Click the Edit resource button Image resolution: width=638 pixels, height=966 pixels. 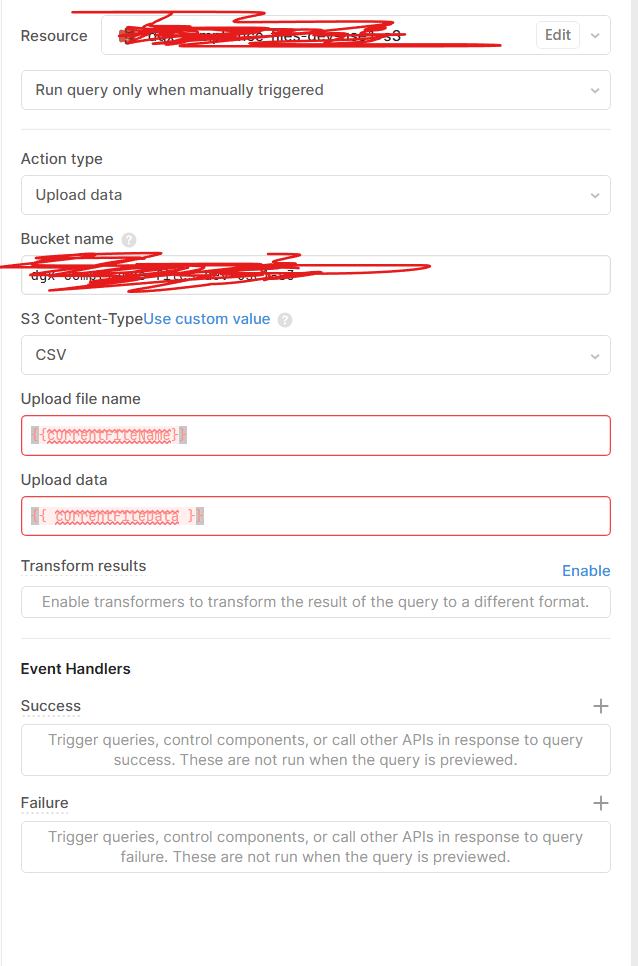click(x=557, y=35)
